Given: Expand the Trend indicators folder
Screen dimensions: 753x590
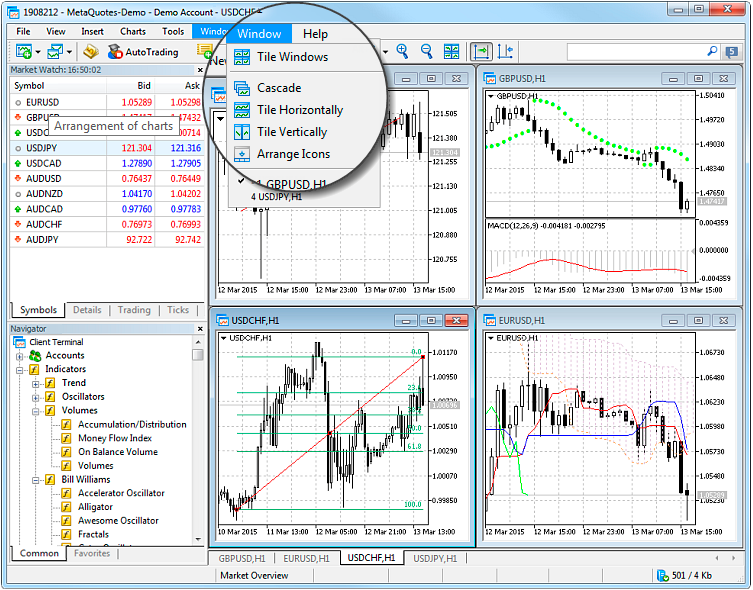Looking at the screenshot, I should pos(36,384).
